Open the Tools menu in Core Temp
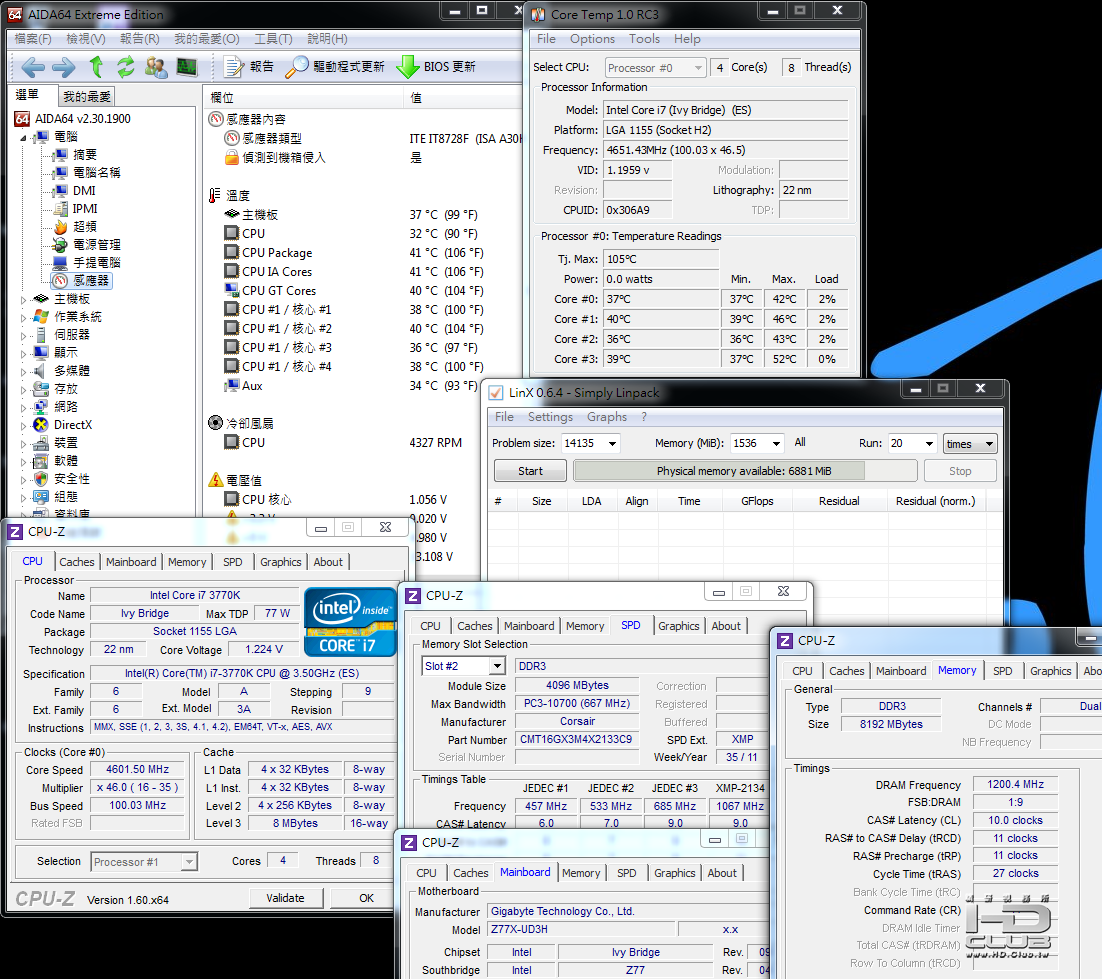Image resolution: width=1102 pixels, height=979 pixels. tap(644, 39)
